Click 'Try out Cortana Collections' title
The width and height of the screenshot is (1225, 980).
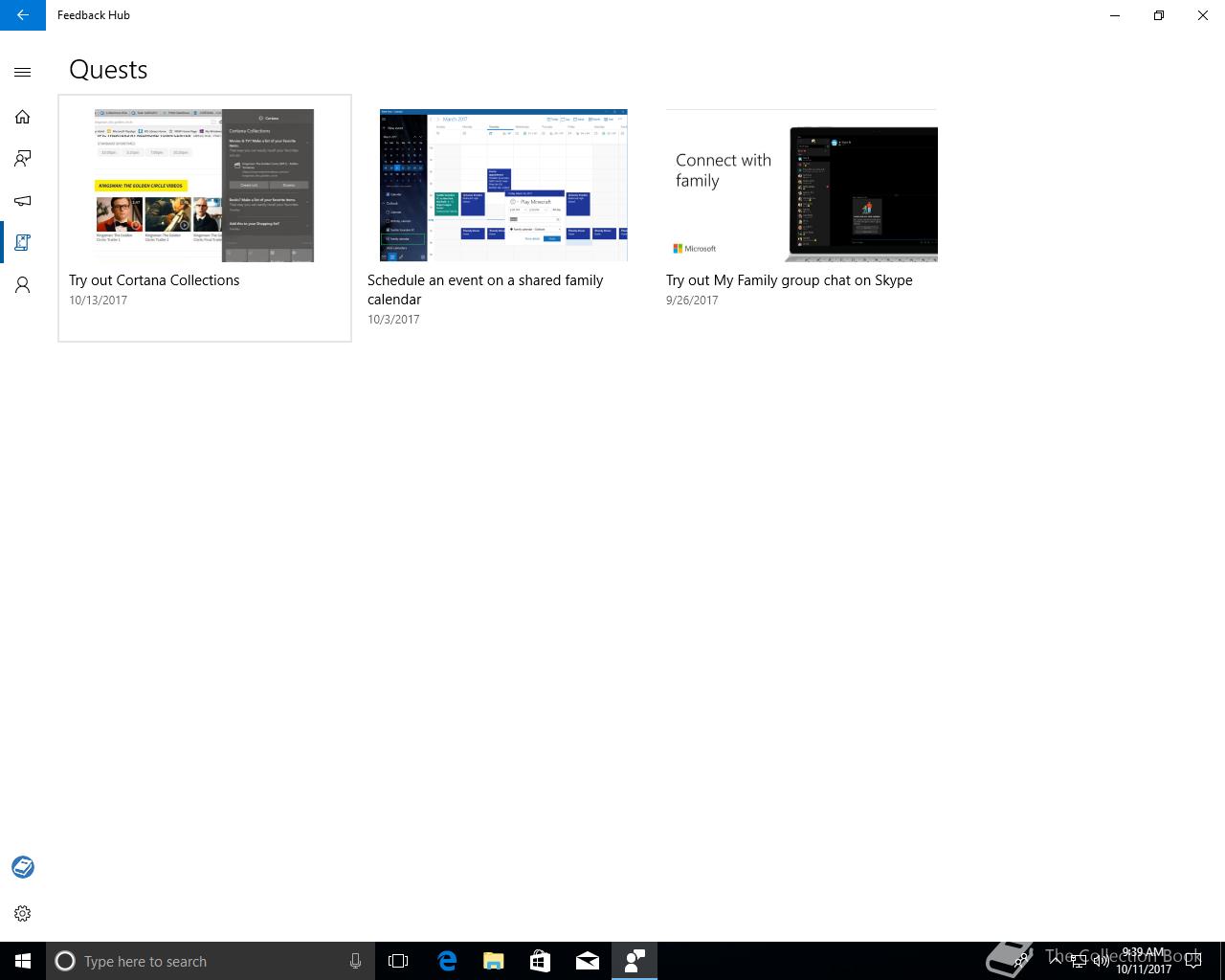(154, 280)
